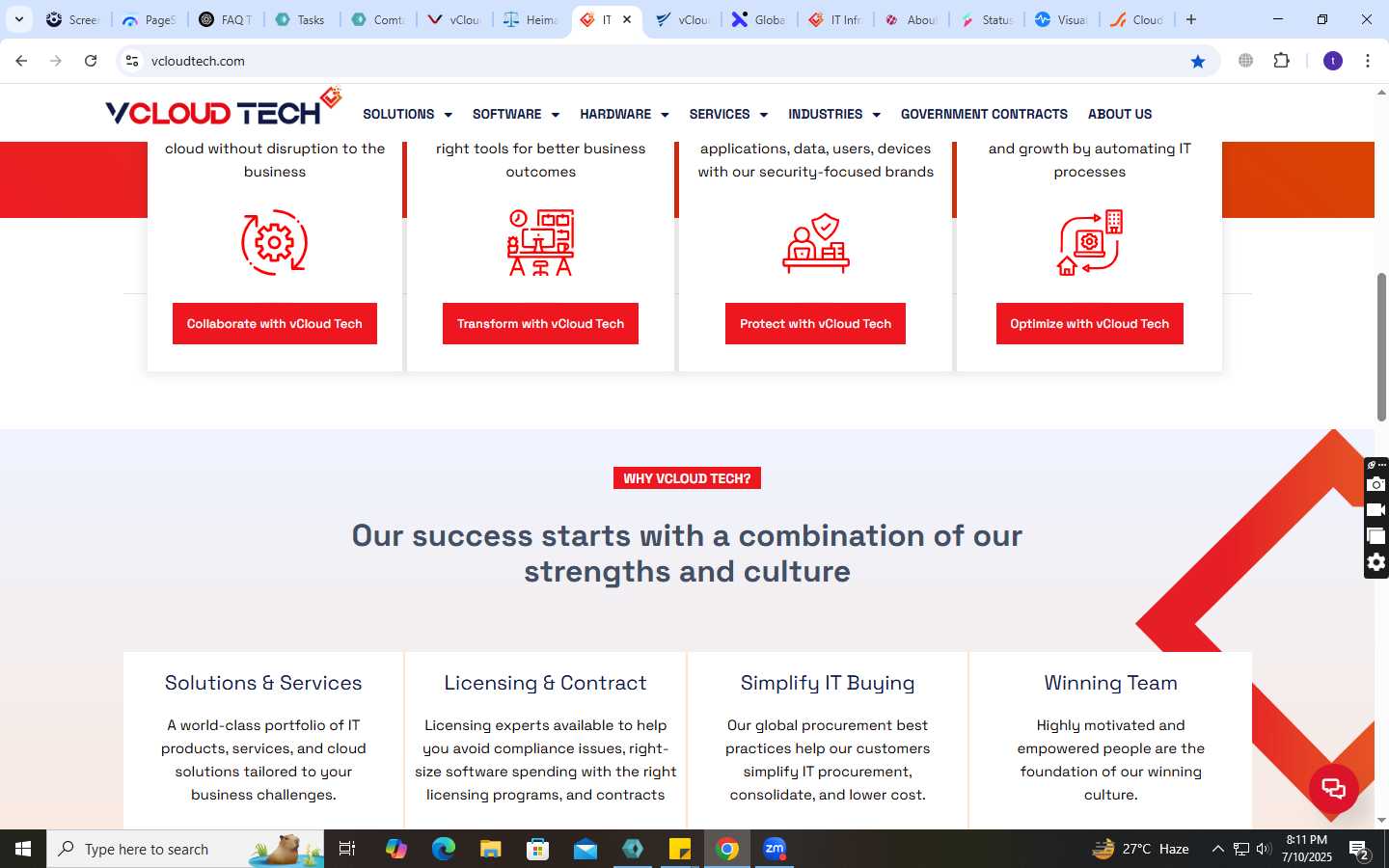Click the page vertical scrollbar thumb
Viewport: 1389px width, 868px height.
[x=1381, y=347]
